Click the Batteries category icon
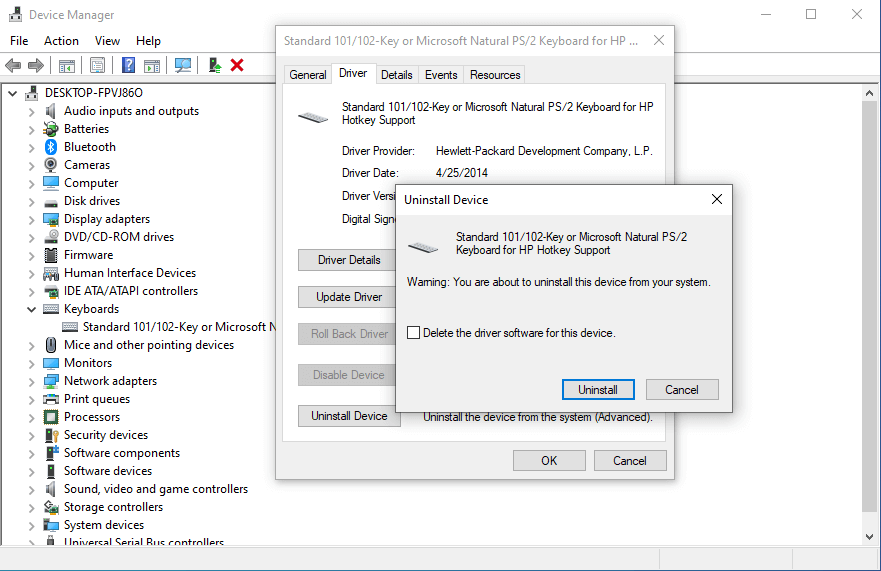 51,129
